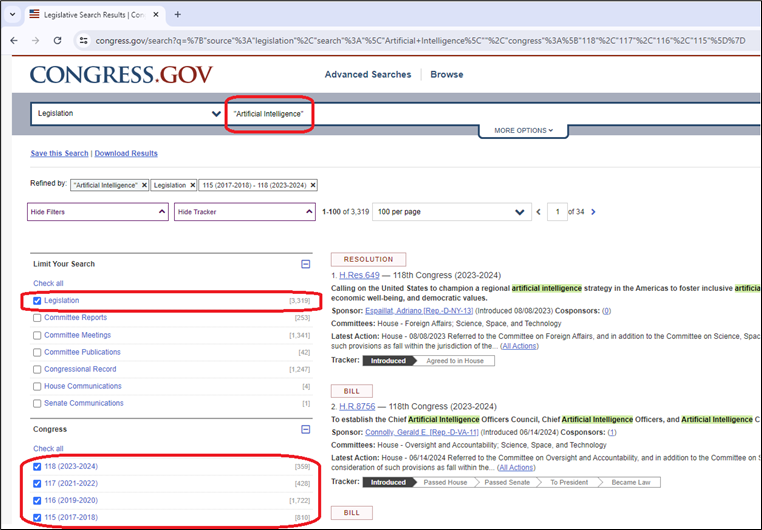Image resolution: width=762 pixels, height=530 pixels.
Task: Click the "Artificial Intelligence" search input field
Action: click(491, 114)
